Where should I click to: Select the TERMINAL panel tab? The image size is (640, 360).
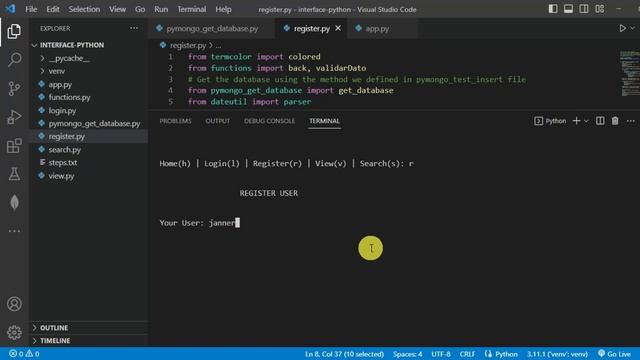(x=324, y=121)
